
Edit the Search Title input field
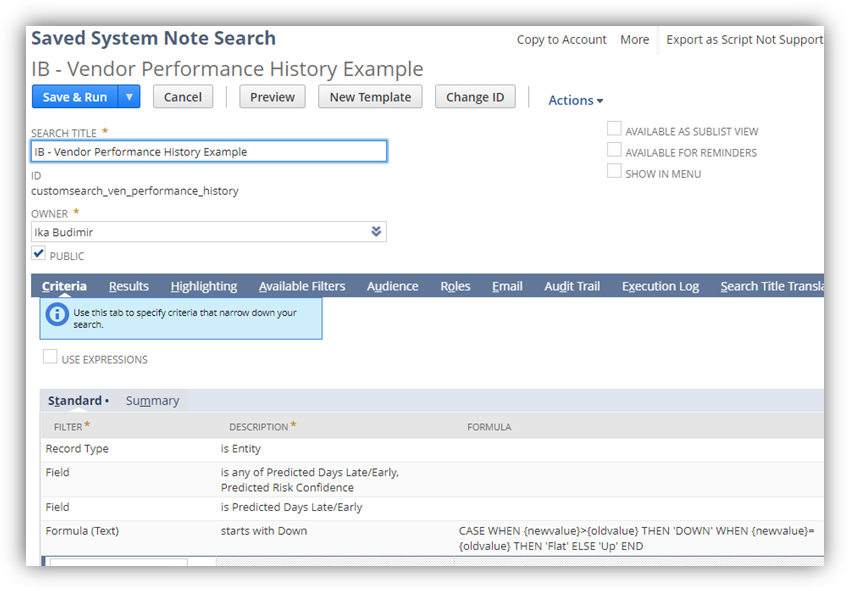tap(207, 150)
